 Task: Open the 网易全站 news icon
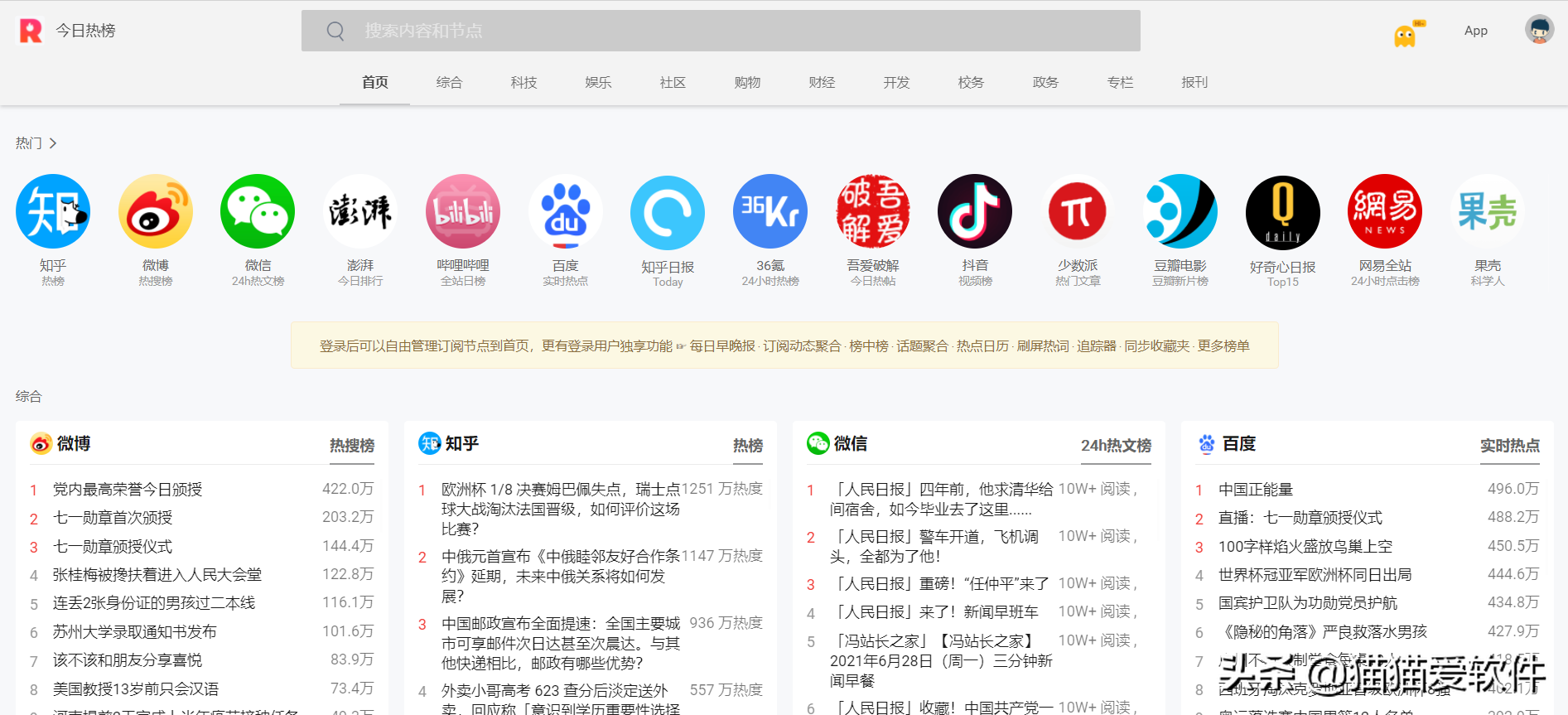[1385, 211]
